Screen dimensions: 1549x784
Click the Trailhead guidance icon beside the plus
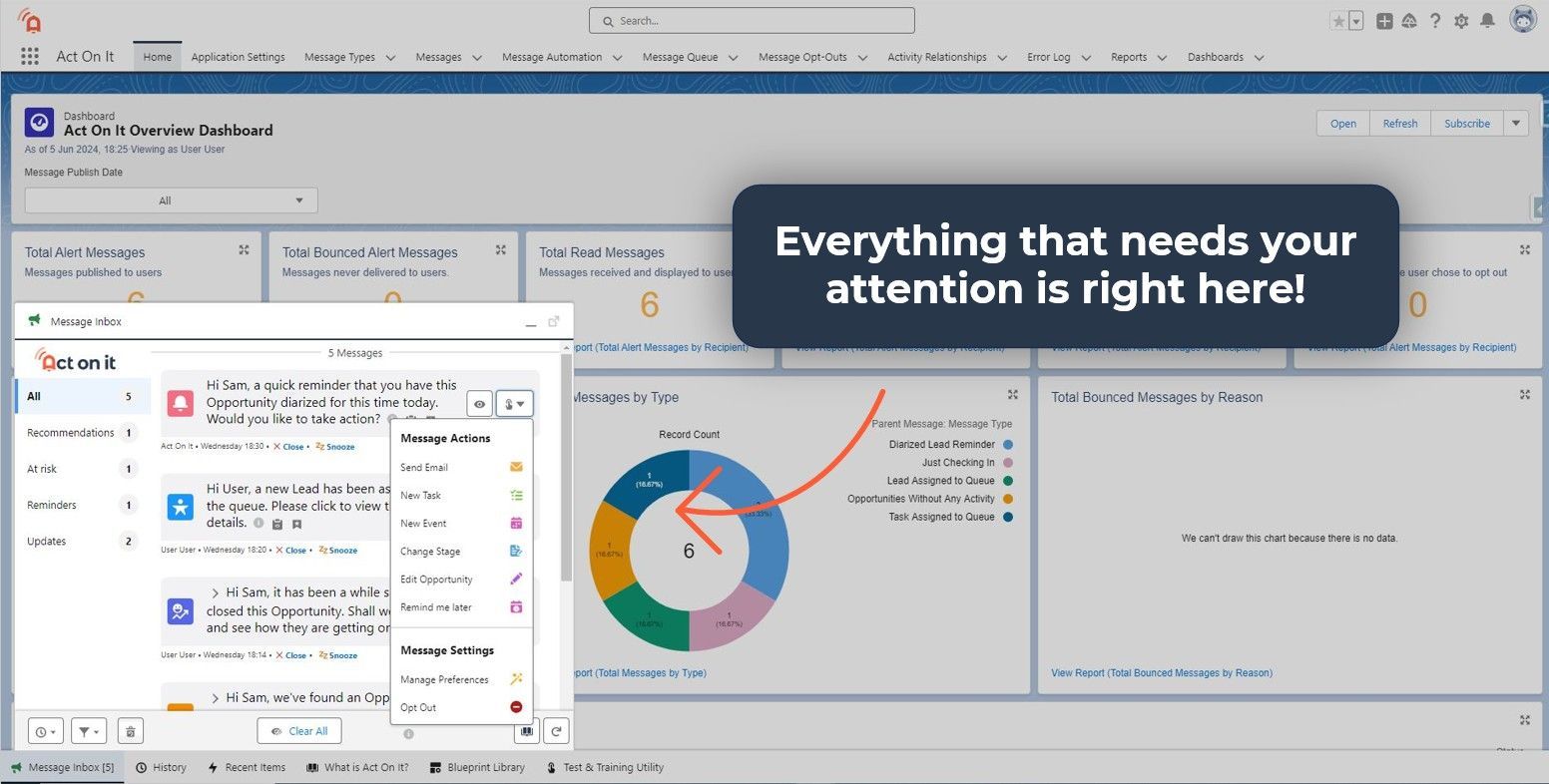pyautogui.click(x=1409, y=21)
